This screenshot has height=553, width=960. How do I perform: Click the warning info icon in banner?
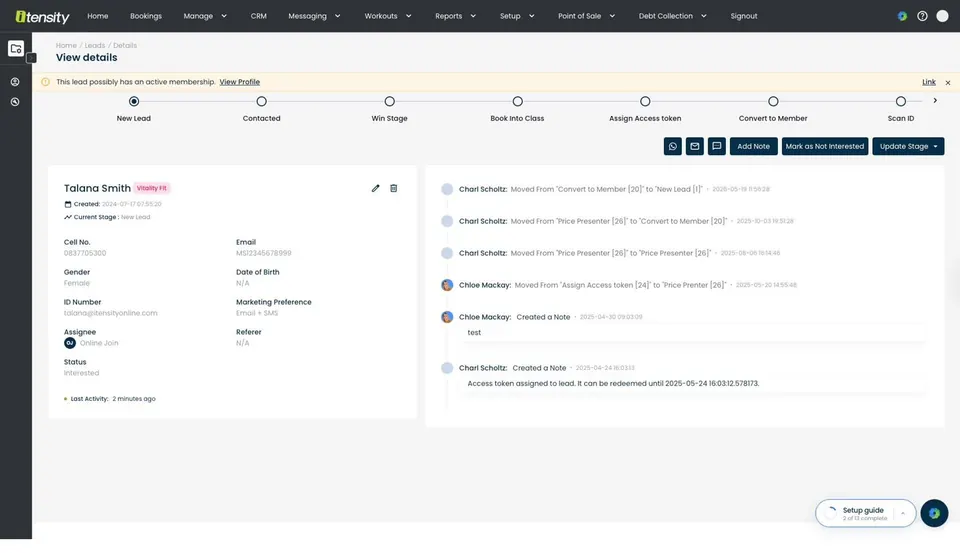[x=45, y=81]
